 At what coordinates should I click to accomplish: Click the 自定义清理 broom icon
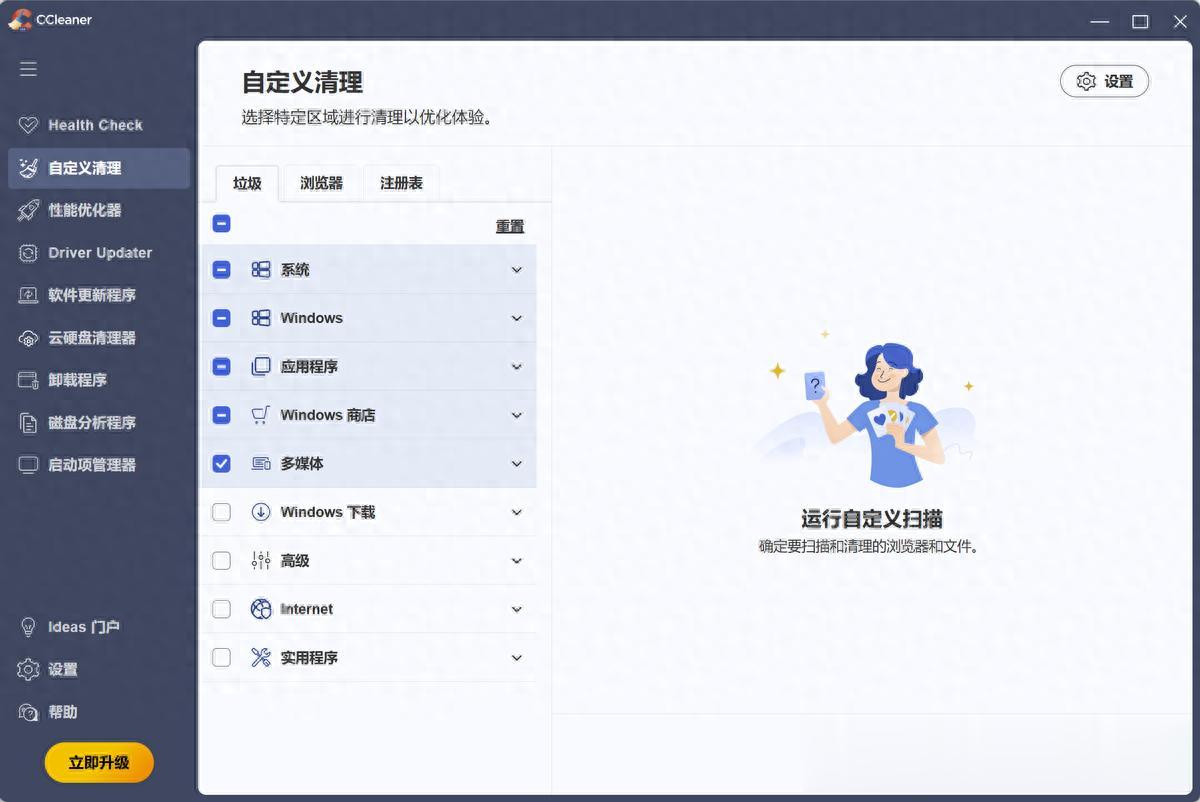[x=28, y=168]
